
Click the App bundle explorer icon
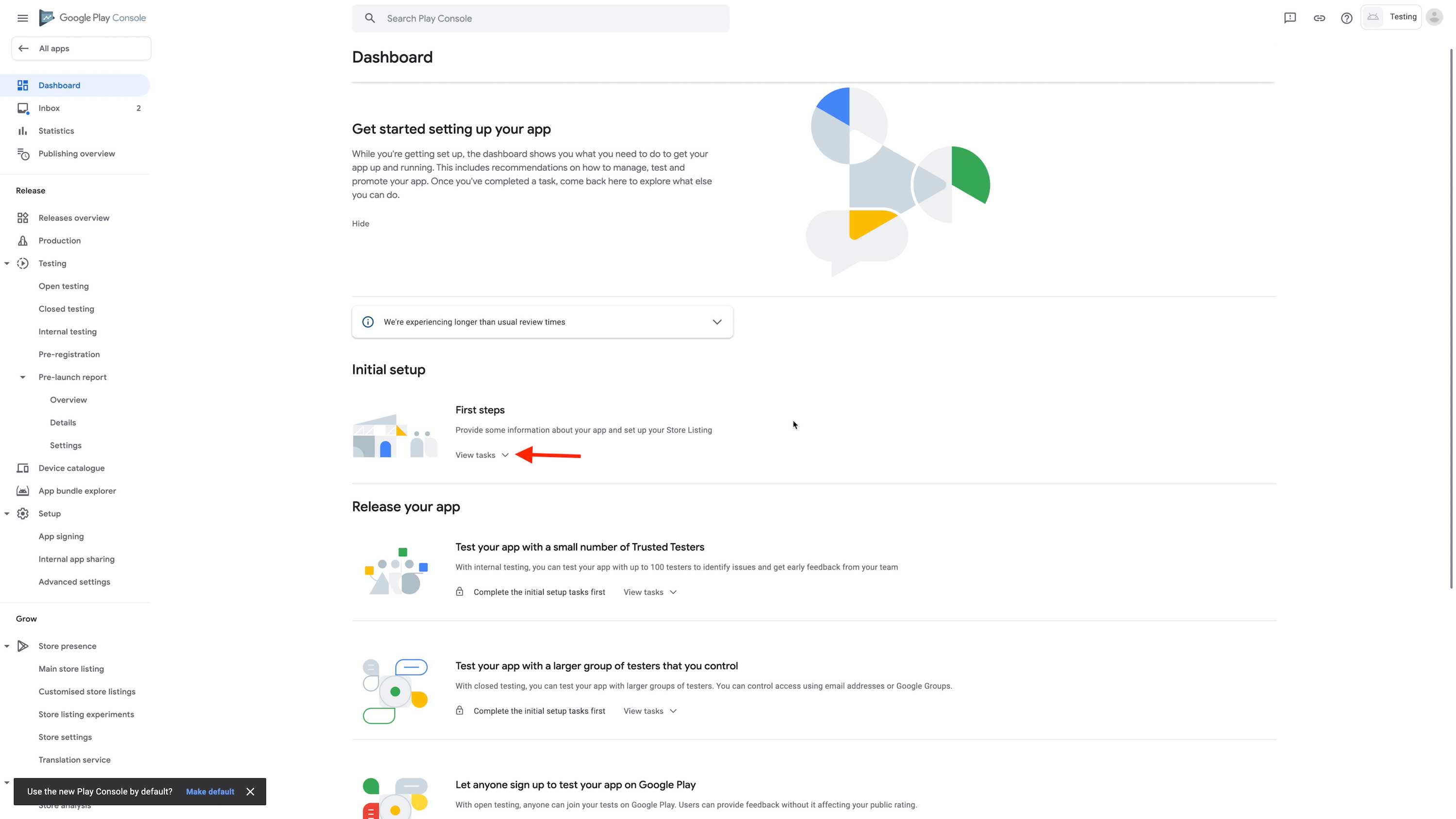[x=23, y=491]
